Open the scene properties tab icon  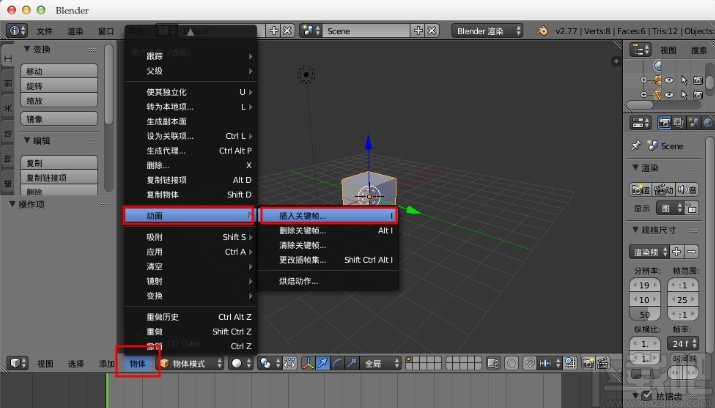(693, 123)
